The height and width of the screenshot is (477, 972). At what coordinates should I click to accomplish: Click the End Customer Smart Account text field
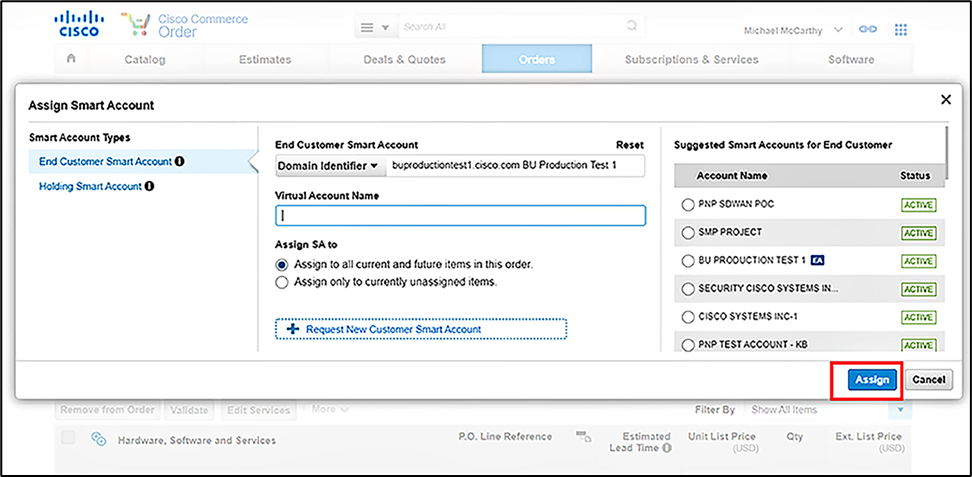click(x=515, y=166)
